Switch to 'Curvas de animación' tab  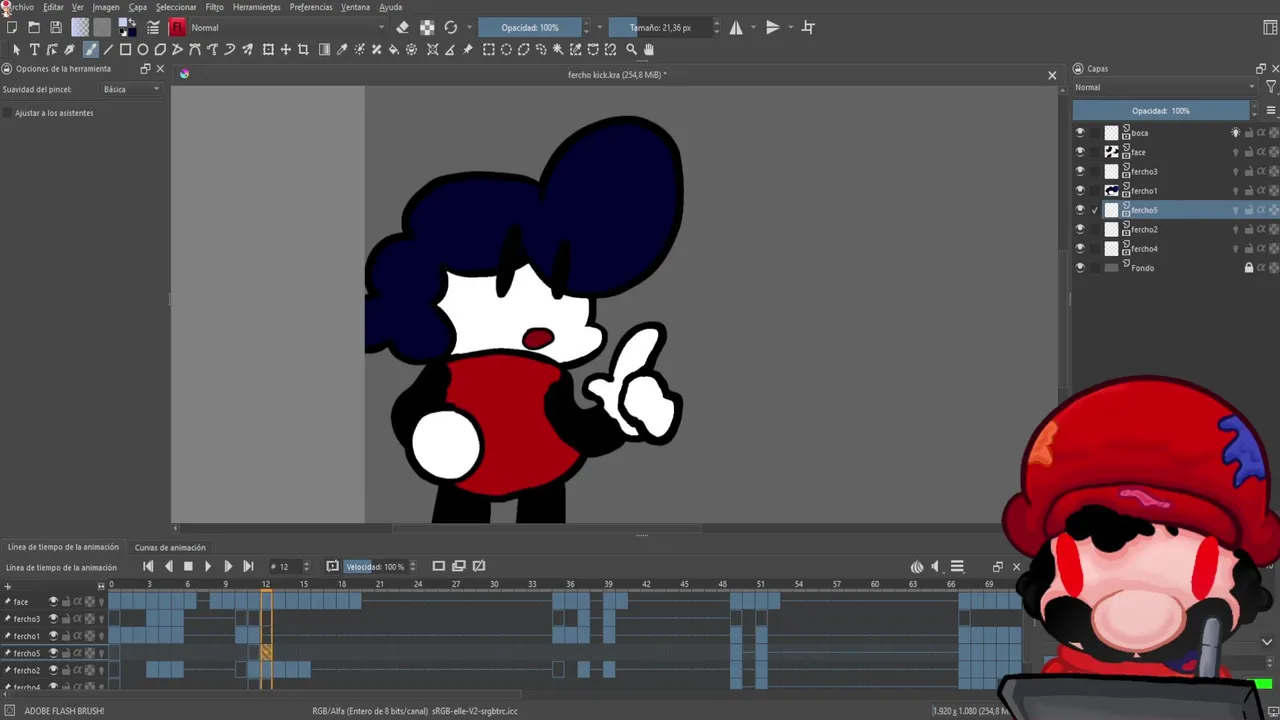tap(170, 548)
